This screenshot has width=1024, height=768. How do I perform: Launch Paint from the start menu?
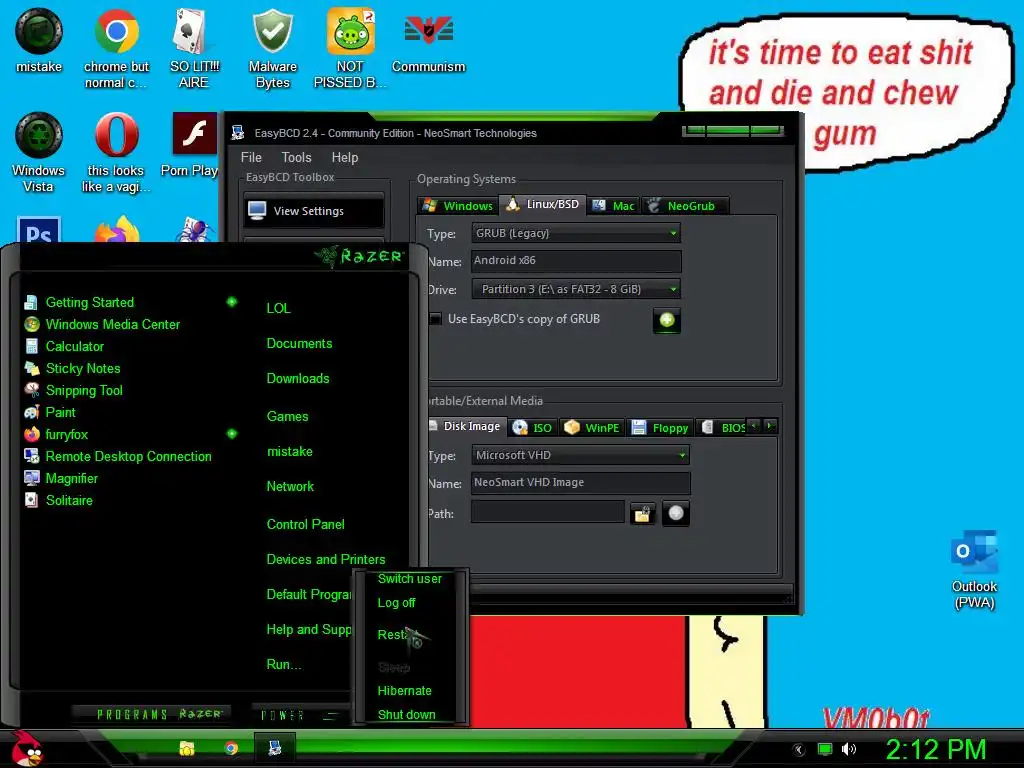tap(61, 412)
